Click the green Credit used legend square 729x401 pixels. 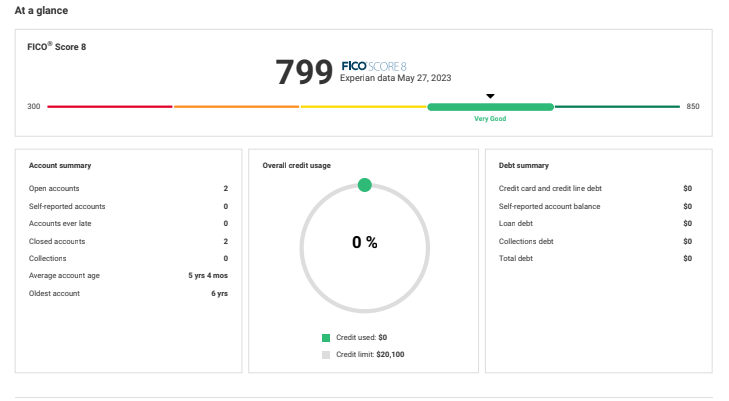point(326,338)
